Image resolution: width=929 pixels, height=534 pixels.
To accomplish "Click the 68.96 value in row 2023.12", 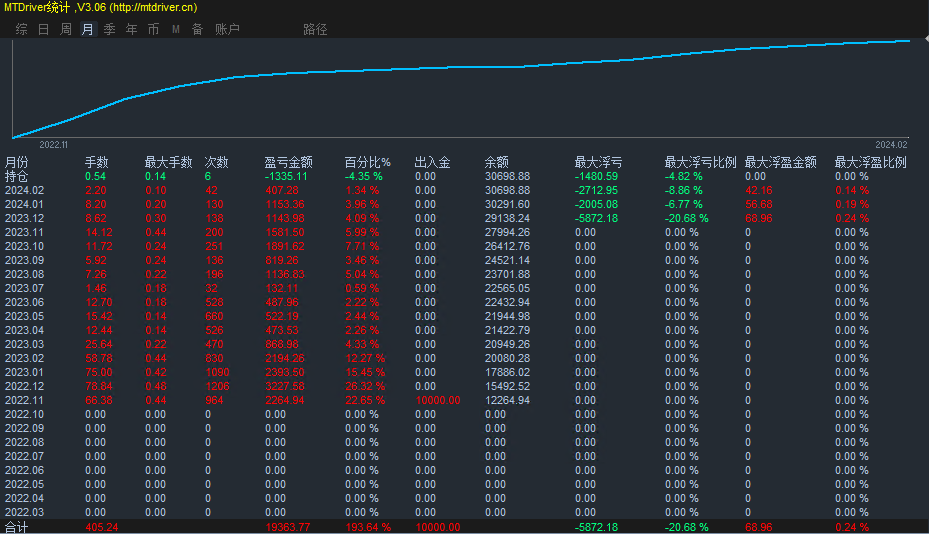I will (x=758, y=218).
